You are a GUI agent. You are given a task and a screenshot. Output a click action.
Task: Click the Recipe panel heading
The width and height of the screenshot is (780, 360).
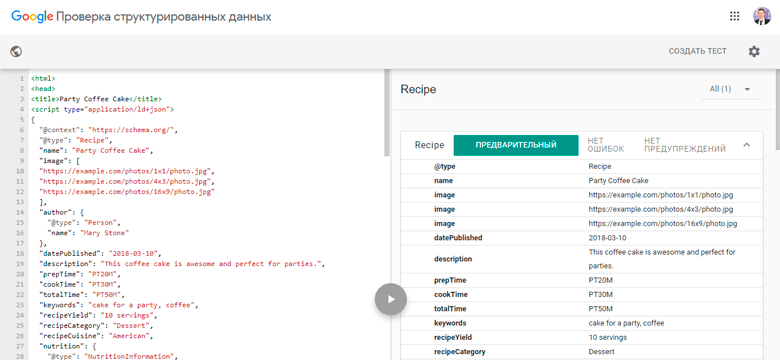418,90
